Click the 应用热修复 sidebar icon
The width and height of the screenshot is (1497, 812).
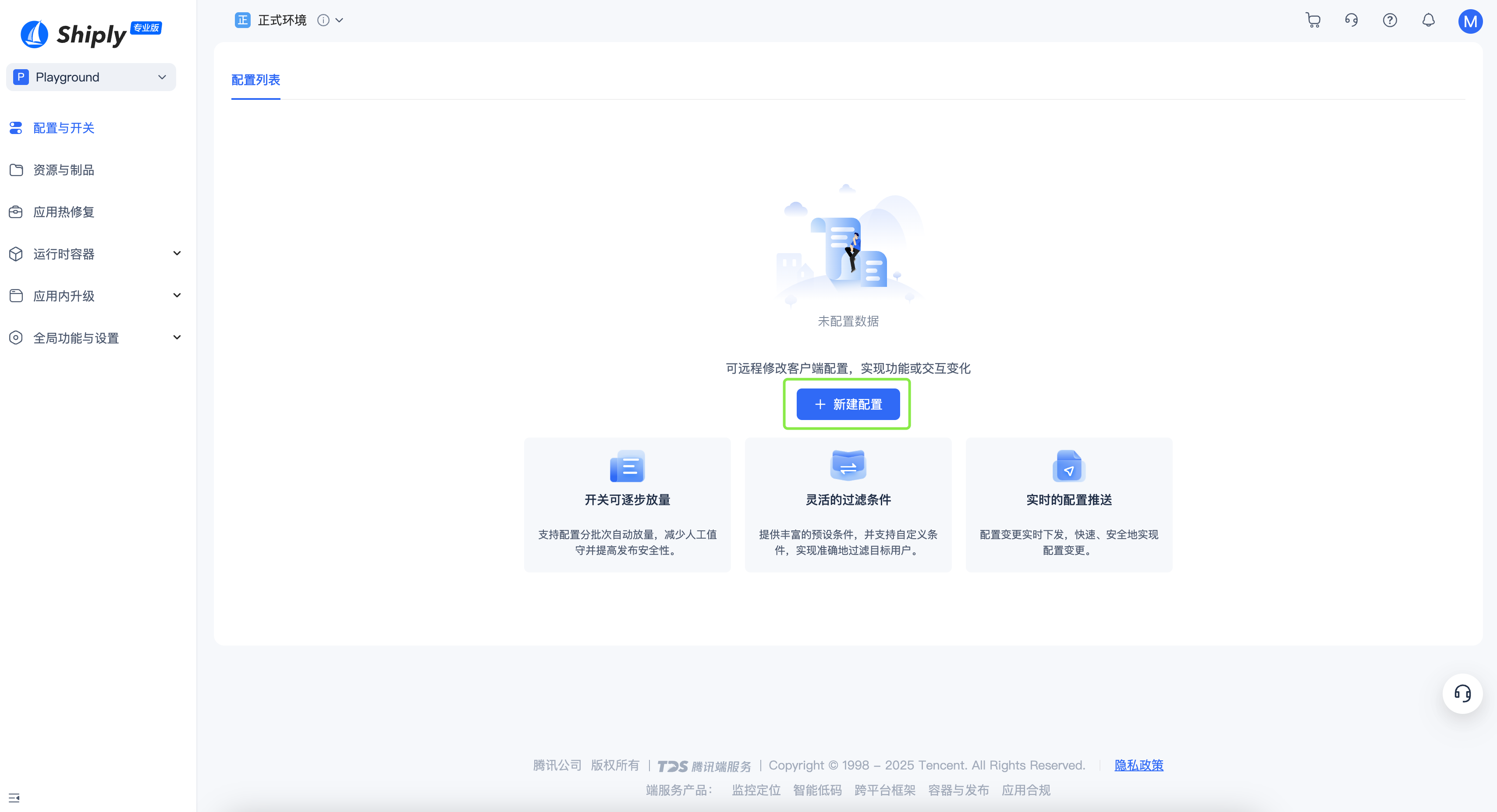tap(16, 212)
